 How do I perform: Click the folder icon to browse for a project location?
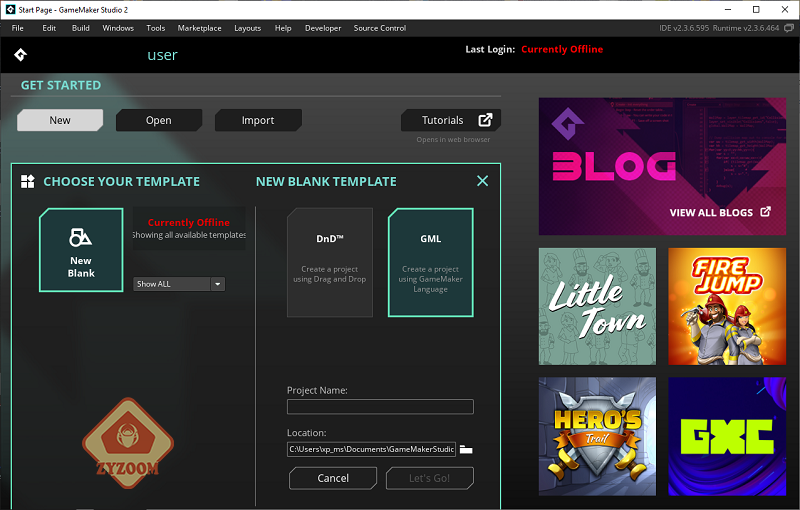click(466, 449)
